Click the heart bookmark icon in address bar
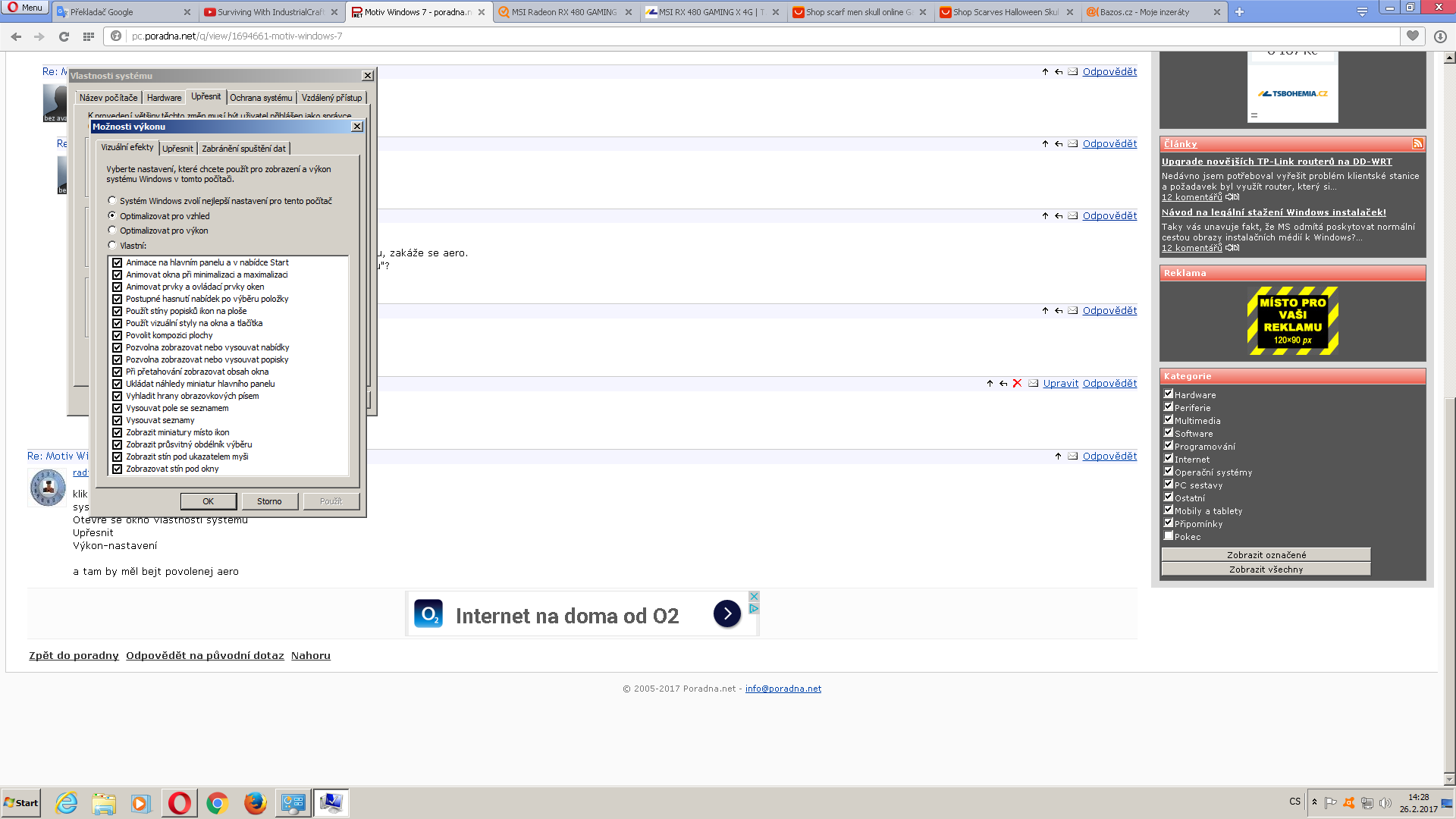The height and width of the screenshot is (819, 1456). (1412, 36)
